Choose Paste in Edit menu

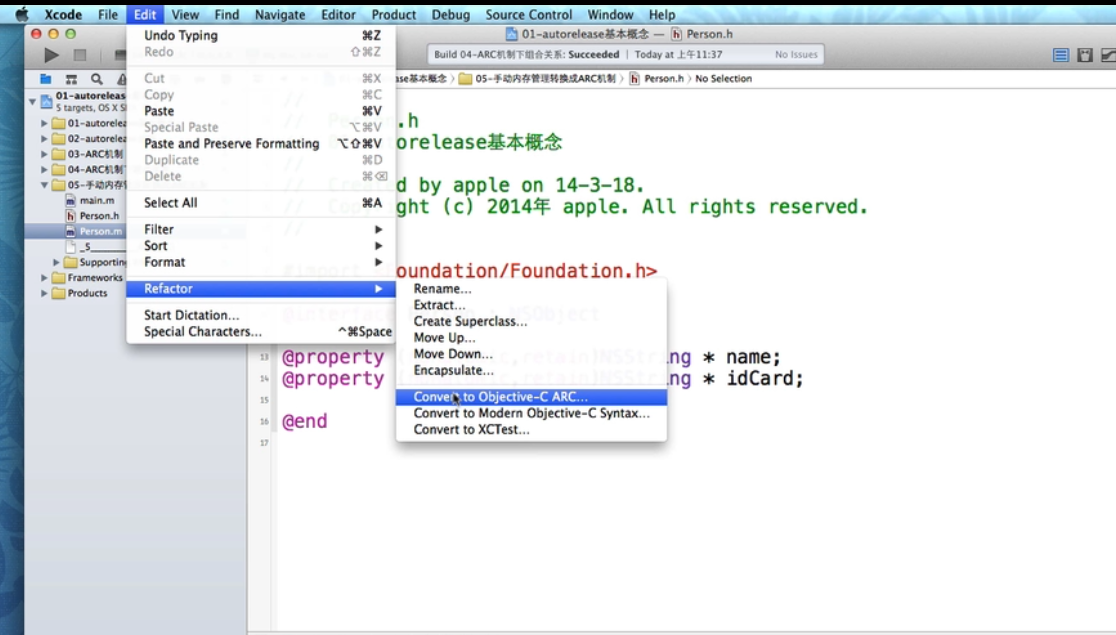click(x=260, y=111)
